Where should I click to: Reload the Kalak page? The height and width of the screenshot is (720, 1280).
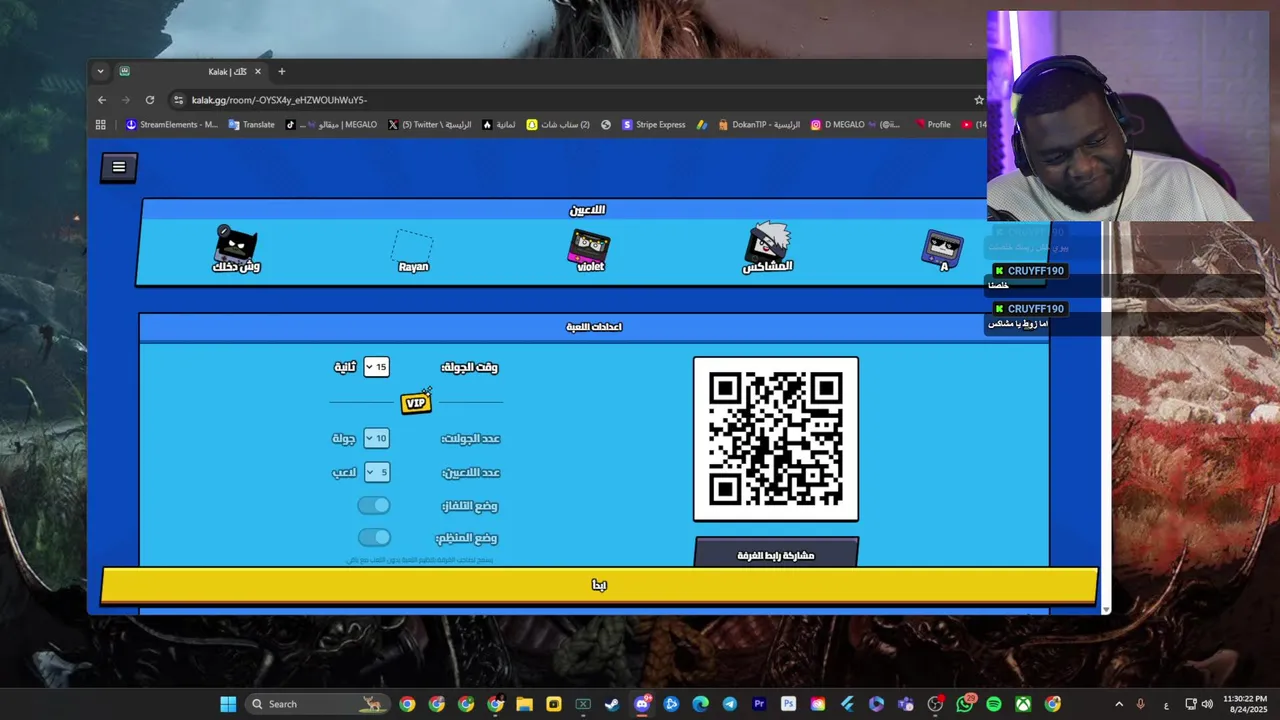[x=150, y=100]
